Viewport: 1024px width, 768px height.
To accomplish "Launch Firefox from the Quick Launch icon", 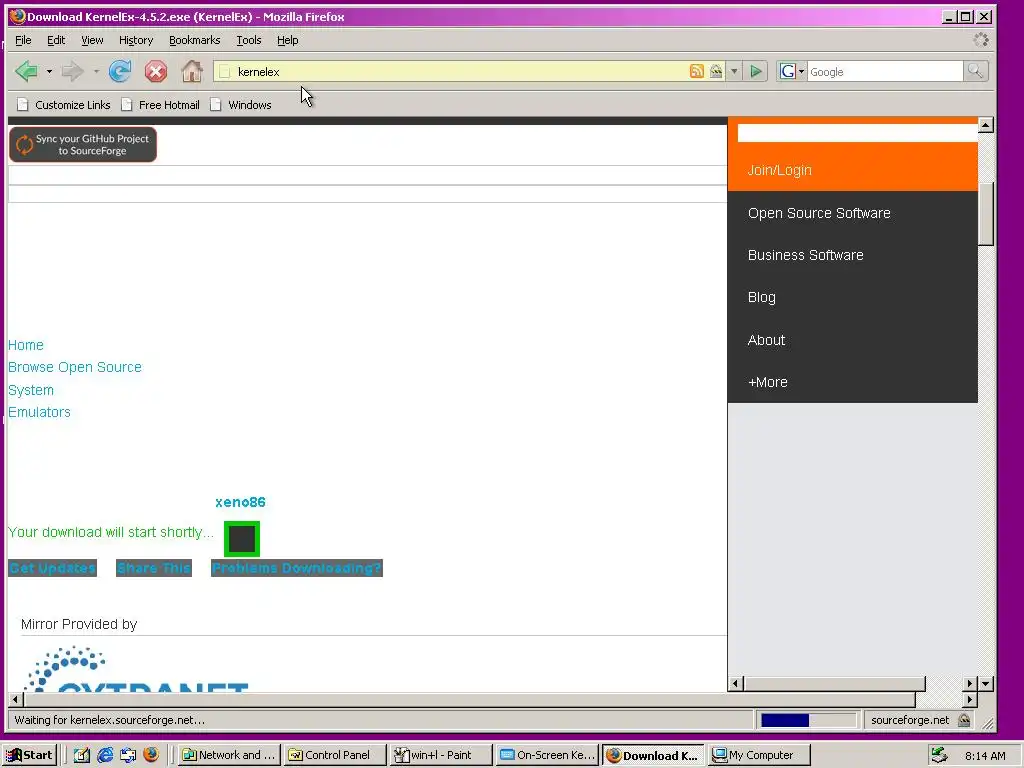I will [151, 755].
